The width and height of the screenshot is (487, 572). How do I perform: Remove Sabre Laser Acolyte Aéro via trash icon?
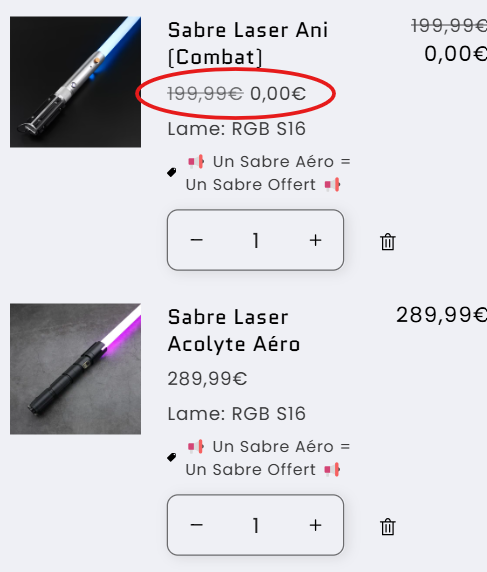tap(388, 527)
